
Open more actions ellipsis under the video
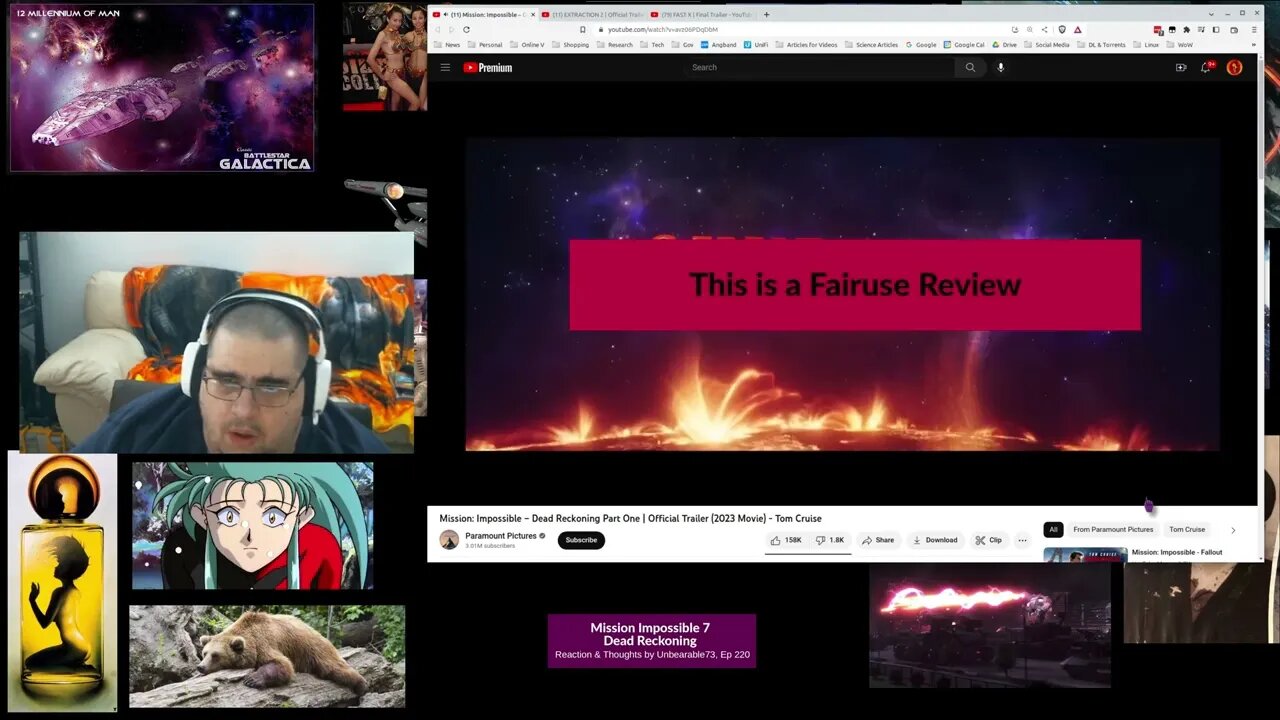pos(1022,540)
